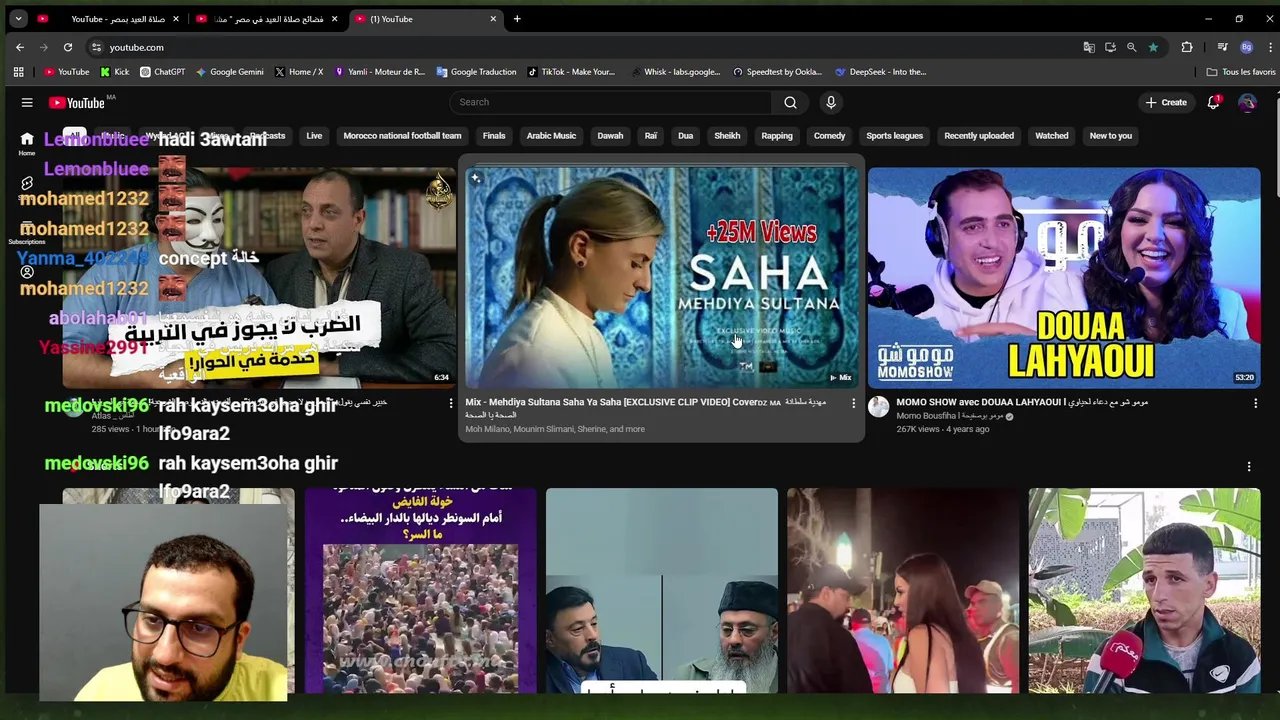The width and height of the screenshot is (1280, 720).
Task: Click the YouTube logo
Action: [77, 102]
